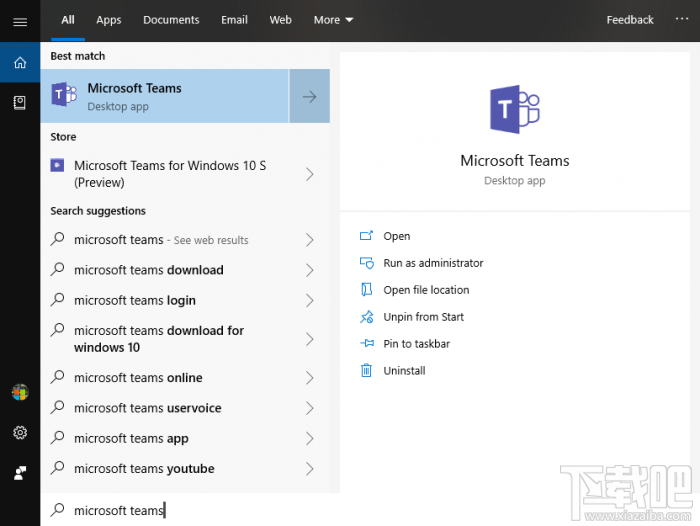Select Unpin from Start action
Screen dimensions: 700x526
point(423,317)
